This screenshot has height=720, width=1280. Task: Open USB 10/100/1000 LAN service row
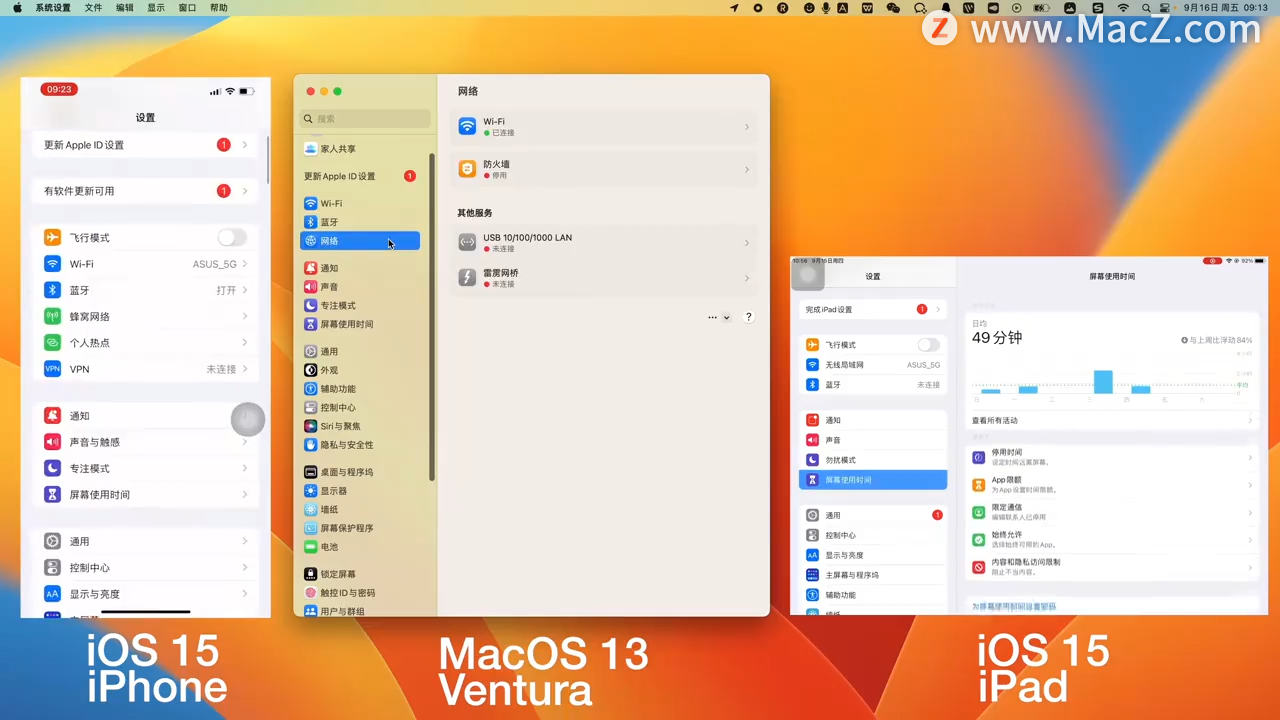pyautogui.click(x=604, y=243)
